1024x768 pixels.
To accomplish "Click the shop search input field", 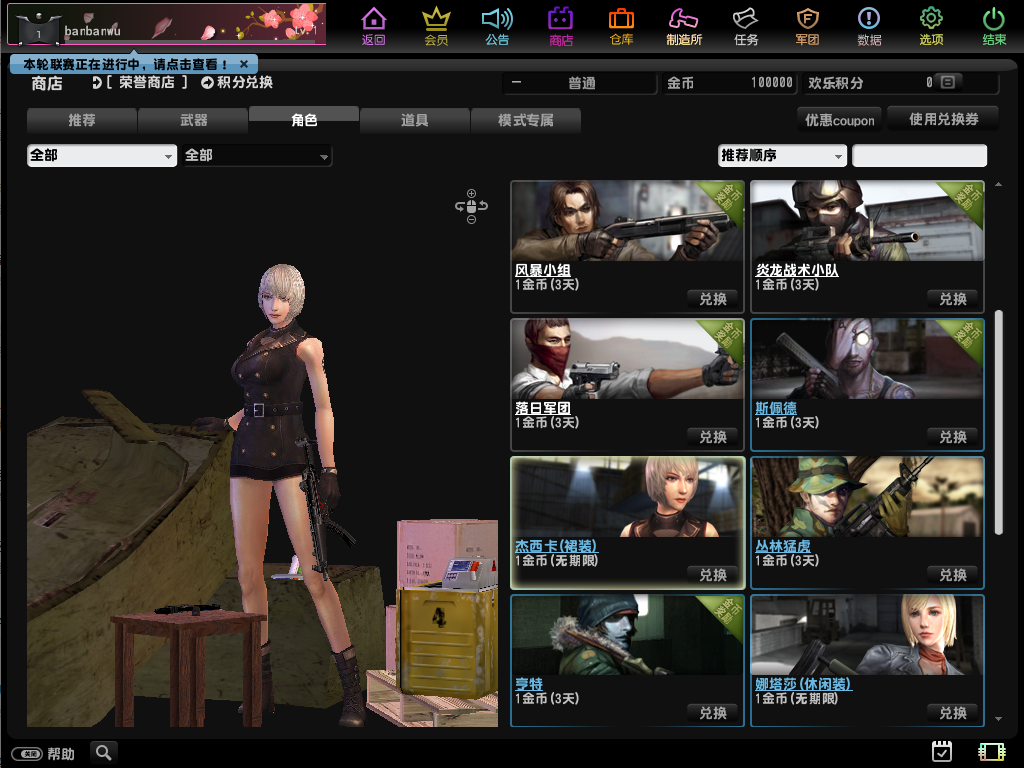I will (919, 156).
